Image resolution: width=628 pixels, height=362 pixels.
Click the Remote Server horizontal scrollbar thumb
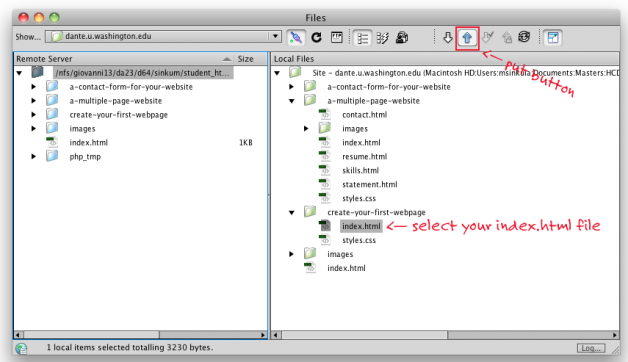[x=91, y=334]
